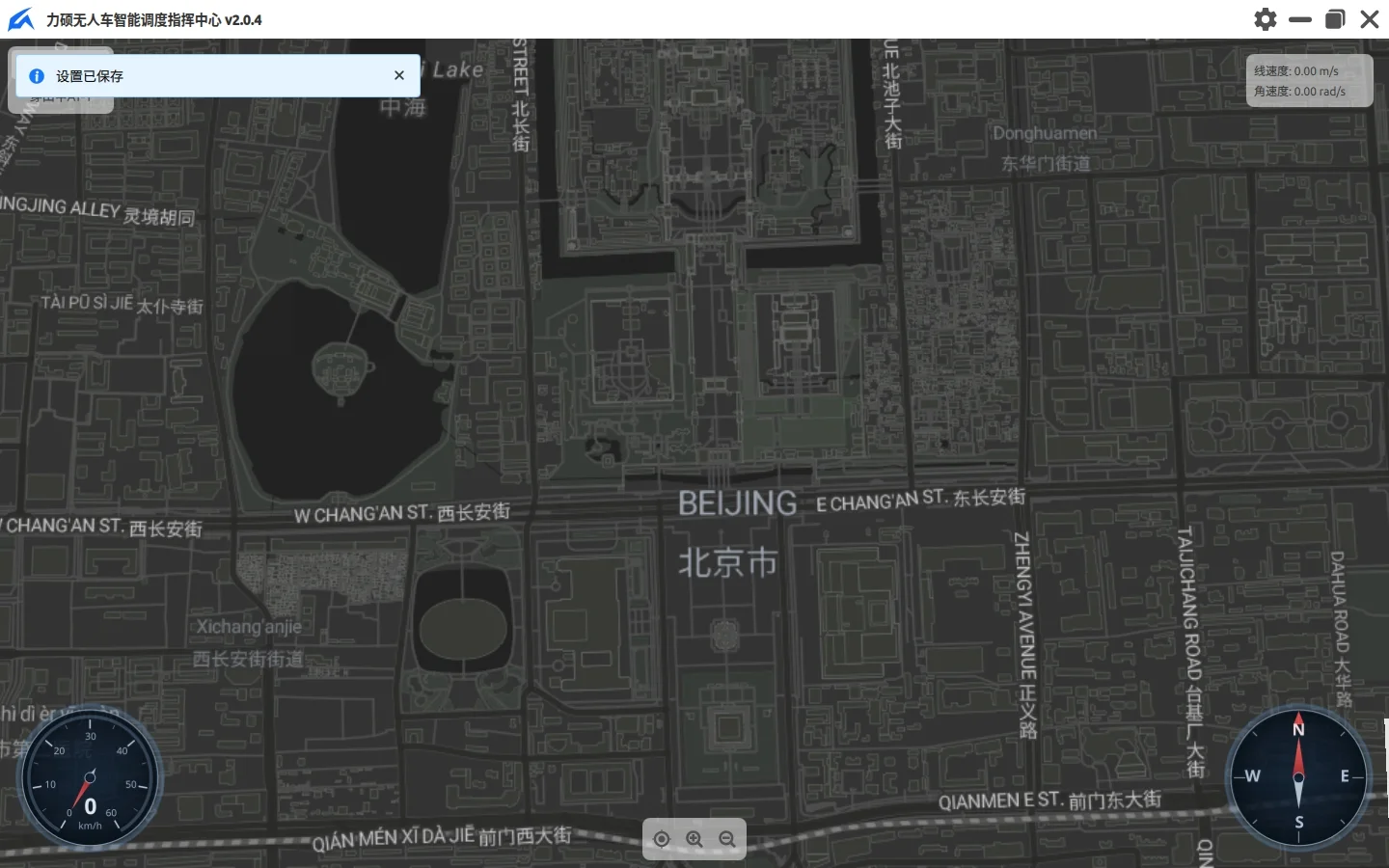Click the E CHANG'AN ST. 东长安街 label
This screenshot has height=868, width=1389.
click(x=921, y=500)
